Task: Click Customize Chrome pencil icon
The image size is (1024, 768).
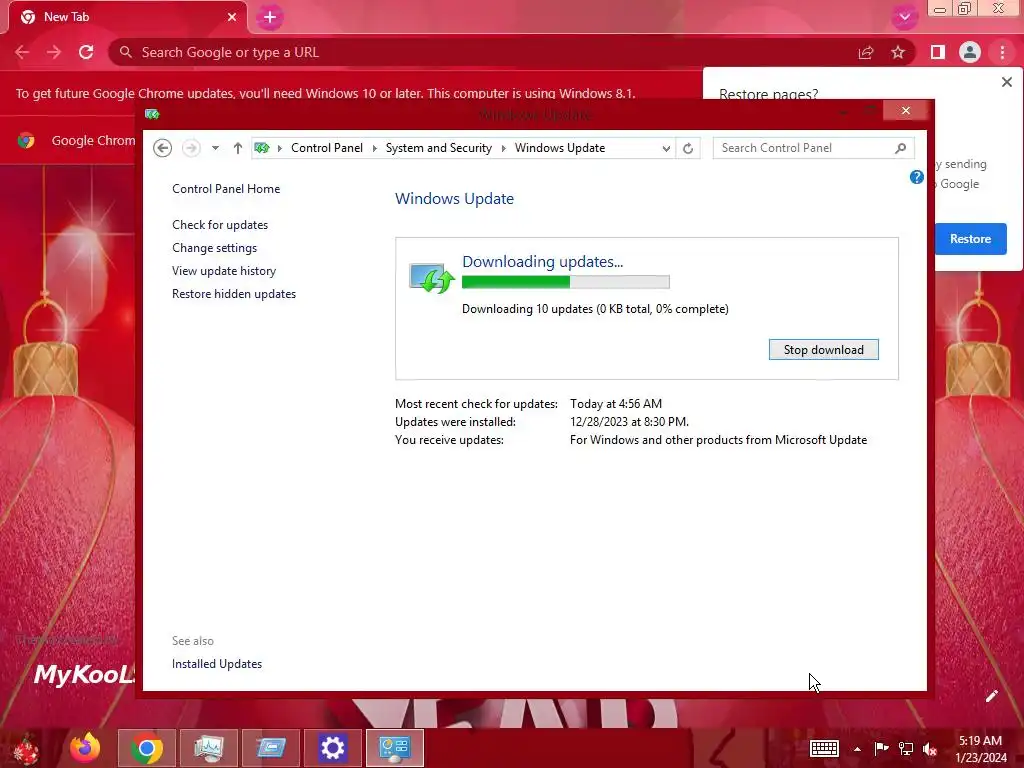Action: tap(991, 696)
